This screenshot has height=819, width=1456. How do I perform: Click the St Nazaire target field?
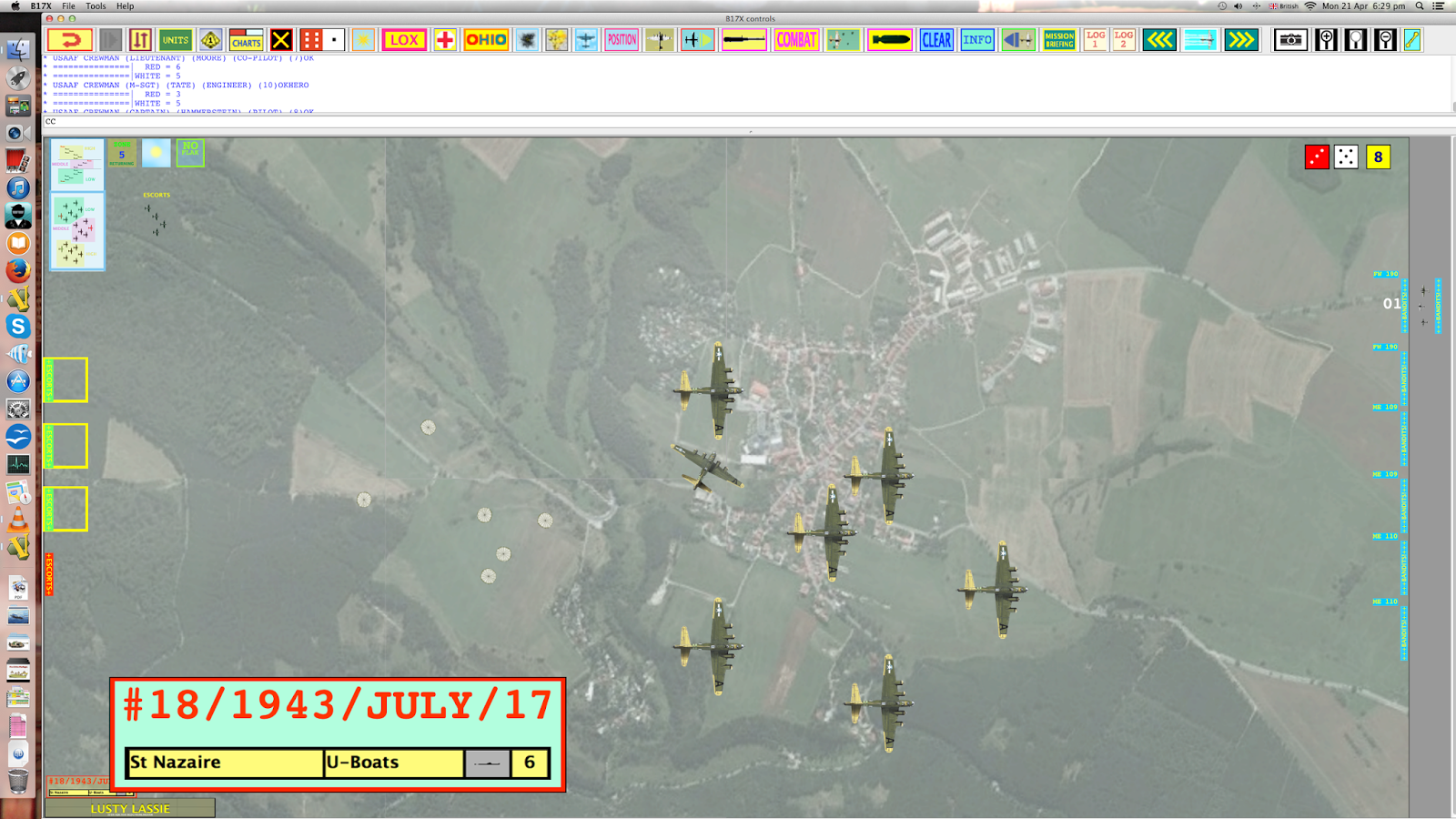point(225,763)
